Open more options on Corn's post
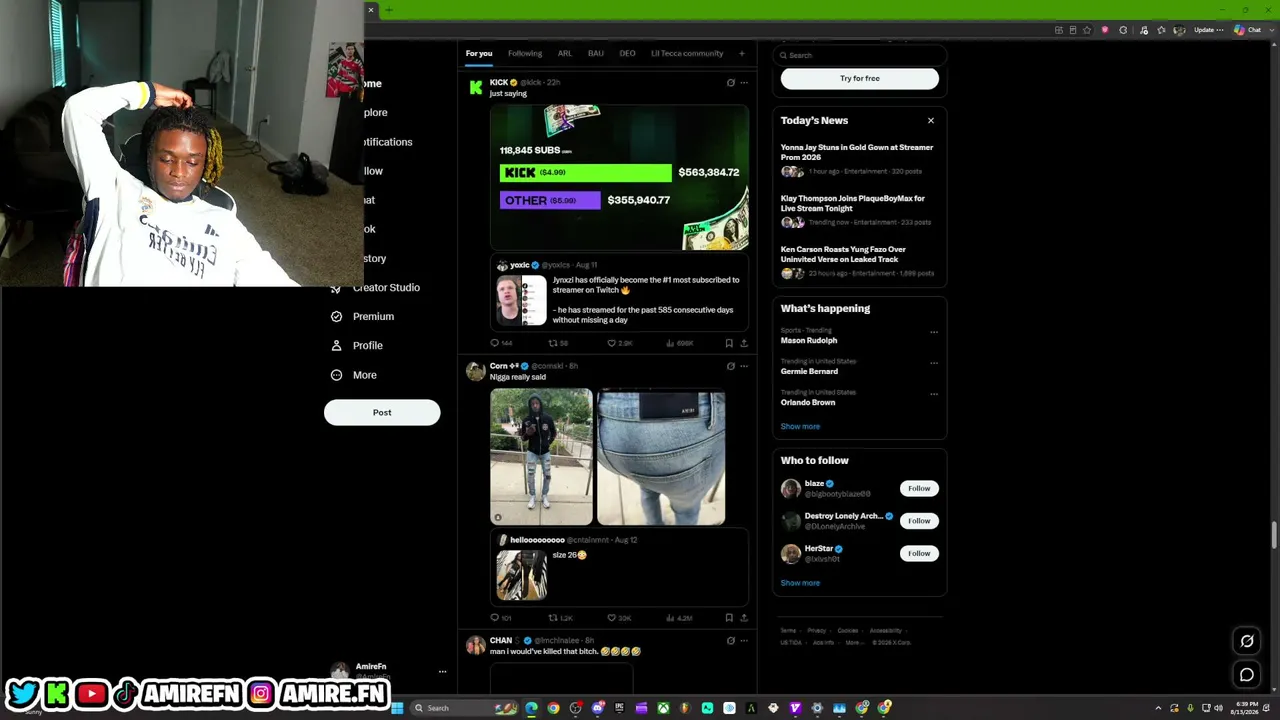The height and width of the screenshot is (720, 1280). click(743, 366)
